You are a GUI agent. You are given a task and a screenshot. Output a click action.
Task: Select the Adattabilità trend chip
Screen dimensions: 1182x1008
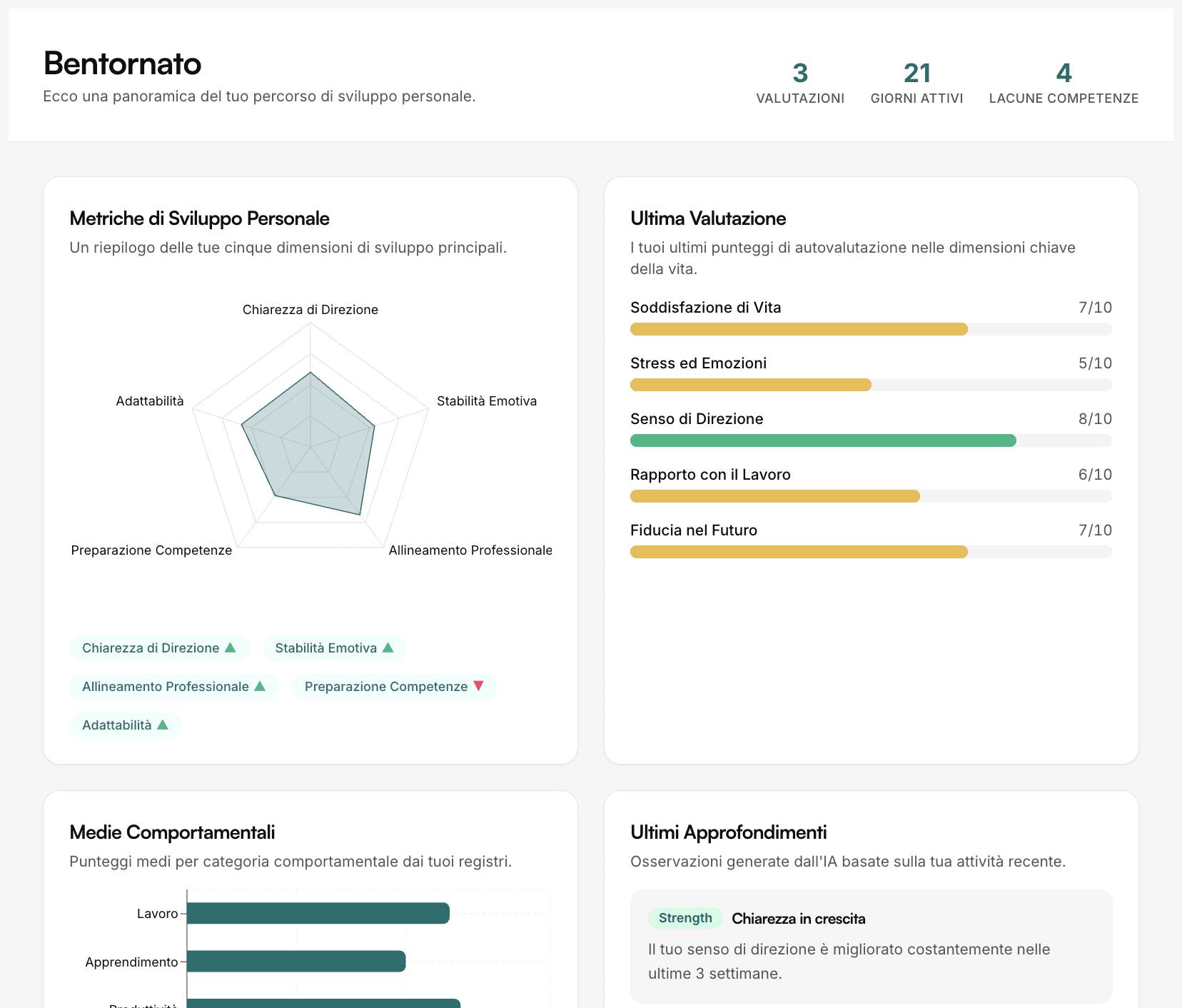[125, 725]
